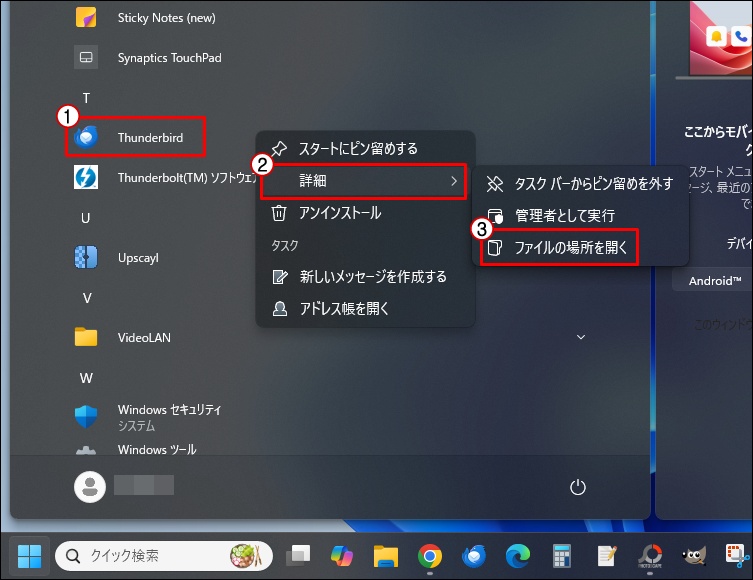Image resolution: width=753 pixels, height=580 pixels.
Task: Click the search highlight image in search box
Action: pyautogui.click(x=246, y=556)
